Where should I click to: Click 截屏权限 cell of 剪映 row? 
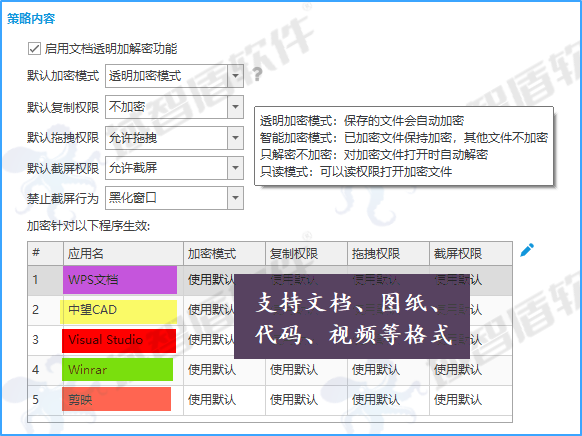[x=471, y=400]
